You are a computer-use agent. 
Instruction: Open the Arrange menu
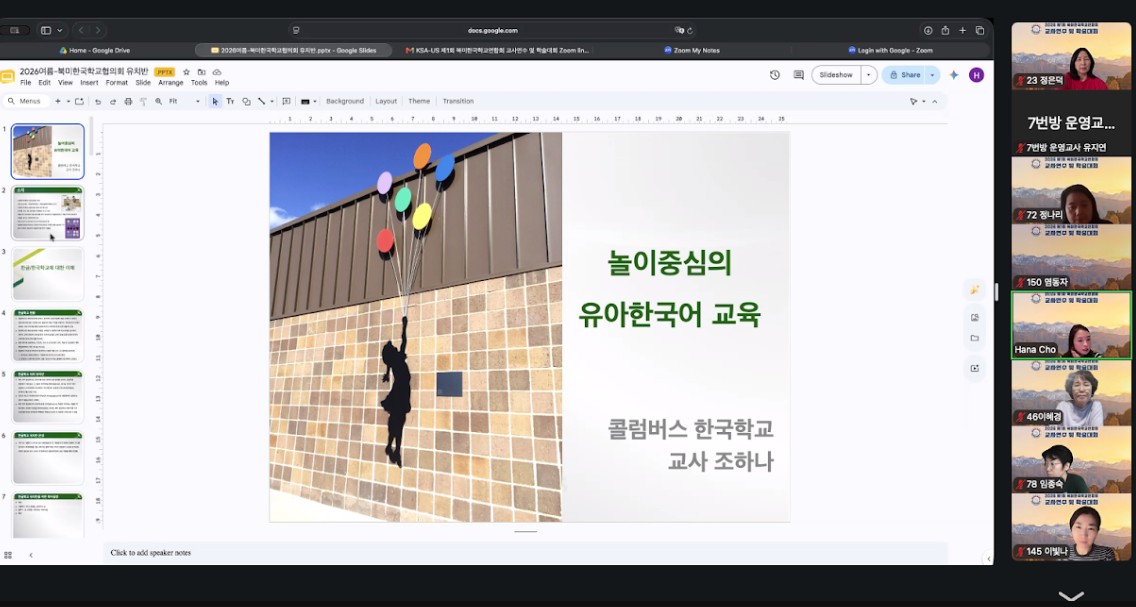(171, 83)
